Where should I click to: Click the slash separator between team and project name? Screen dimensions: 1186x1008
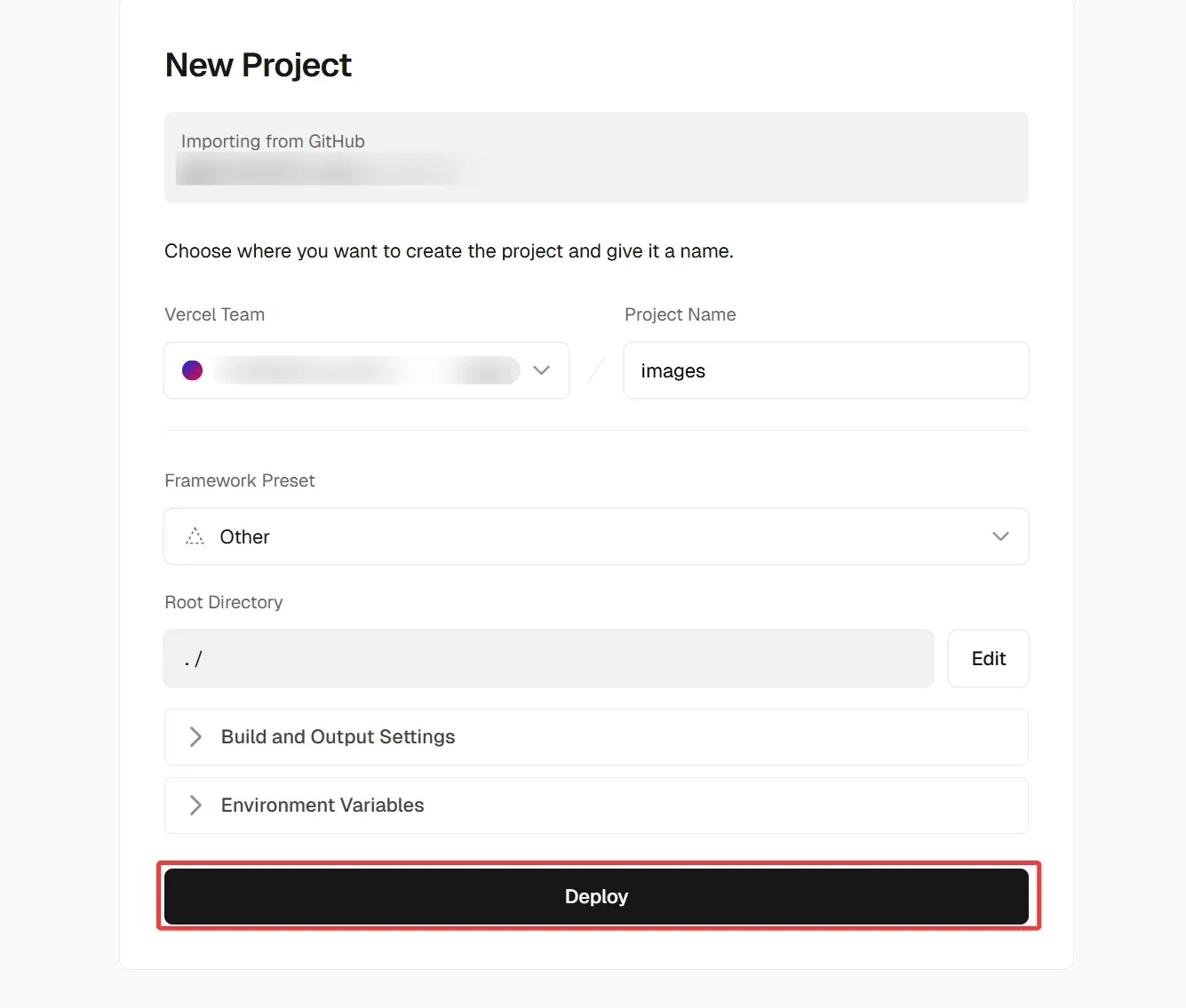(596, 370)
